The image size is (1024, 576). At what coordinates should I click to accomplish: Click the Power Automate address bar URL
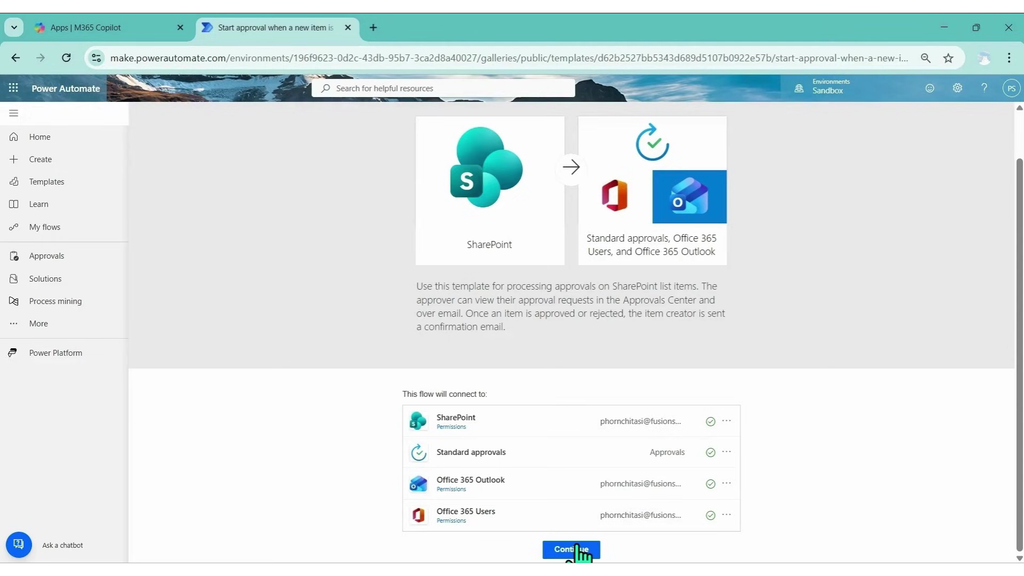(x=509, y=58)
